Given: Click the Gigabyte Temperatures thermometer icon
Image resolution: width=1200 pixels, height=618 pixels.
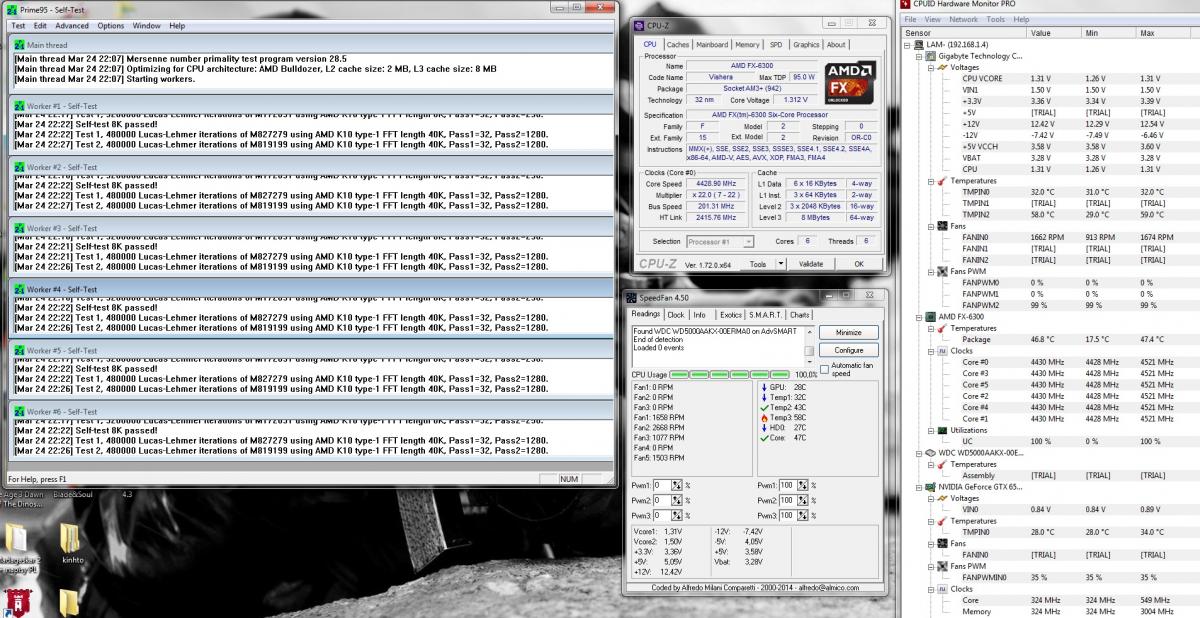Looking at the screenshot, I should pyautogui.click(x=942, y=181).
